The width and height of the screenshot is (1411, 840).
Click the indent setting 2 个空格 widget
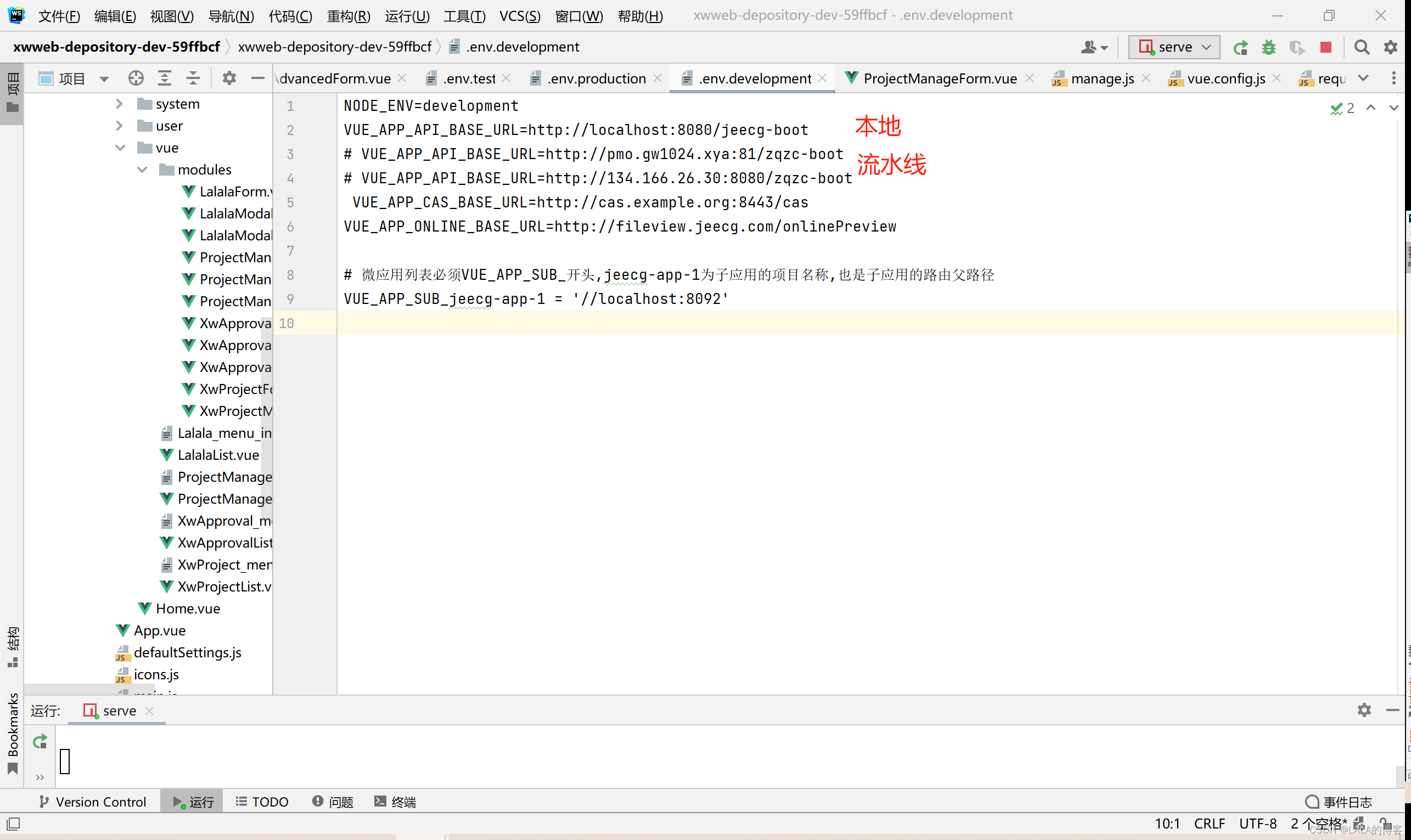1318,824
